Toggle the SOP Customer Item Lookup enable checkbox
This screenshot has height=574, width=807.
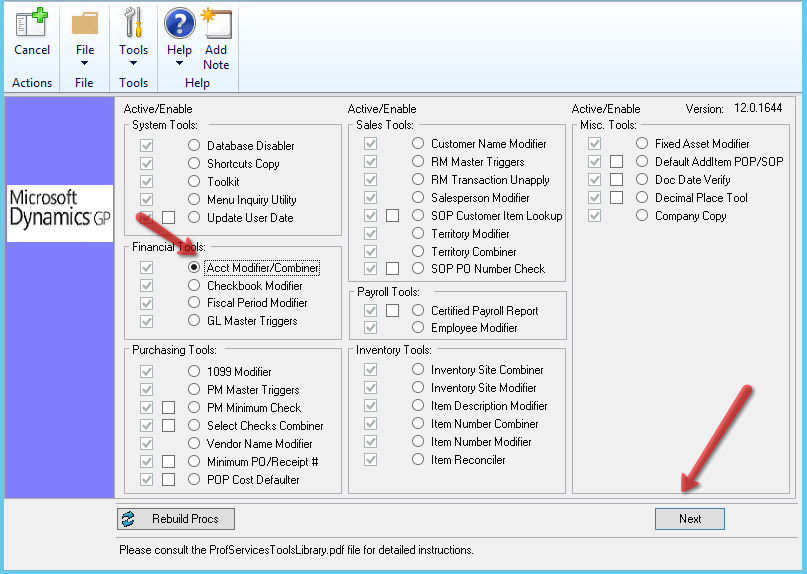click(x=392, y=215)
